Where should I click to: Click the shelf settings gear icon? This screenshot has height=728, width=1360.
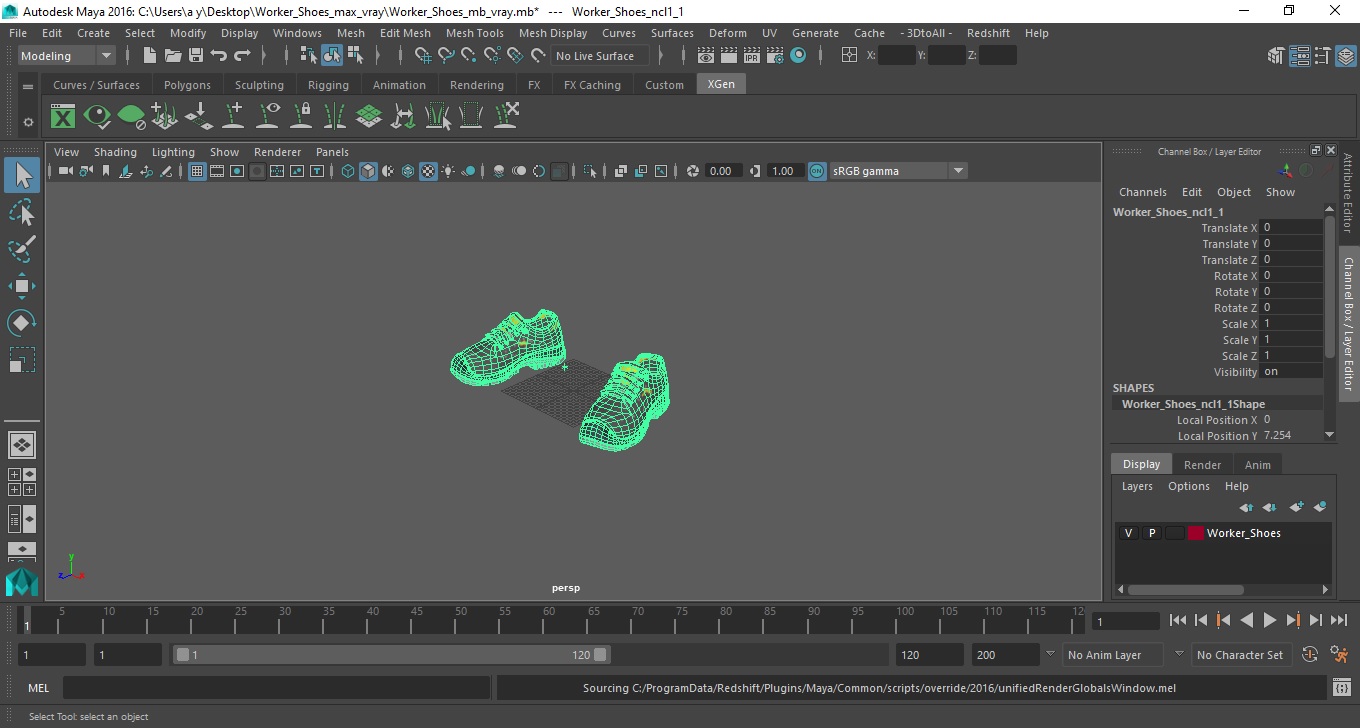28,122
